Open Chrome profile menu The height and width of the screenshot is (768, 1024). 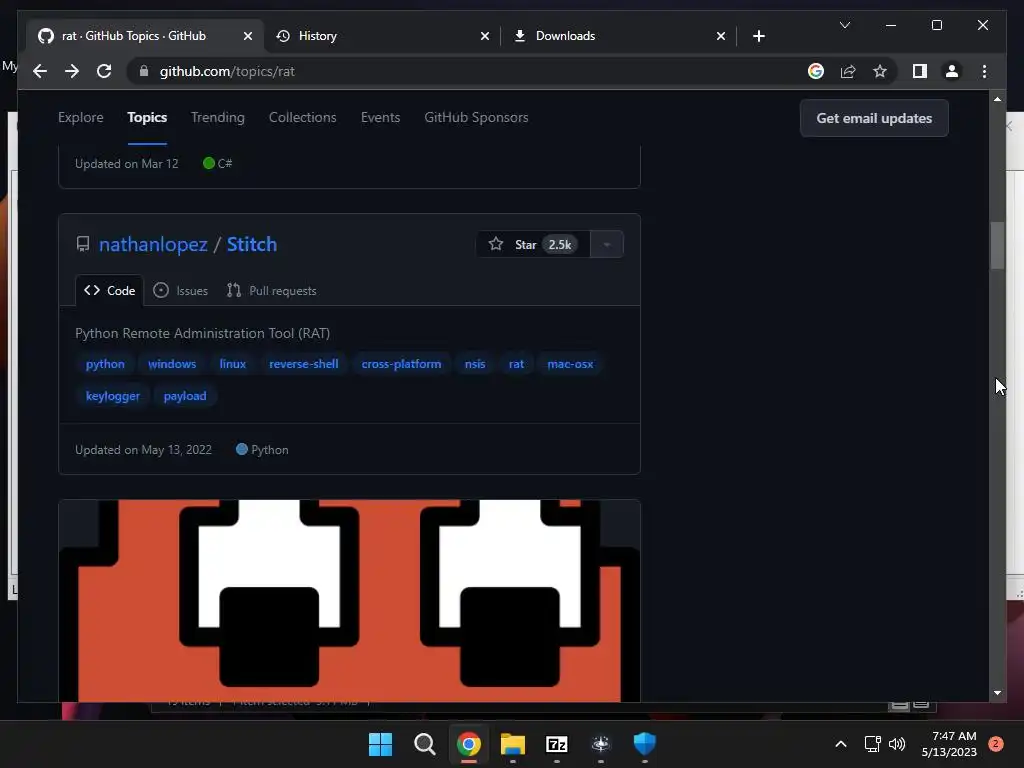pos(952,71)
